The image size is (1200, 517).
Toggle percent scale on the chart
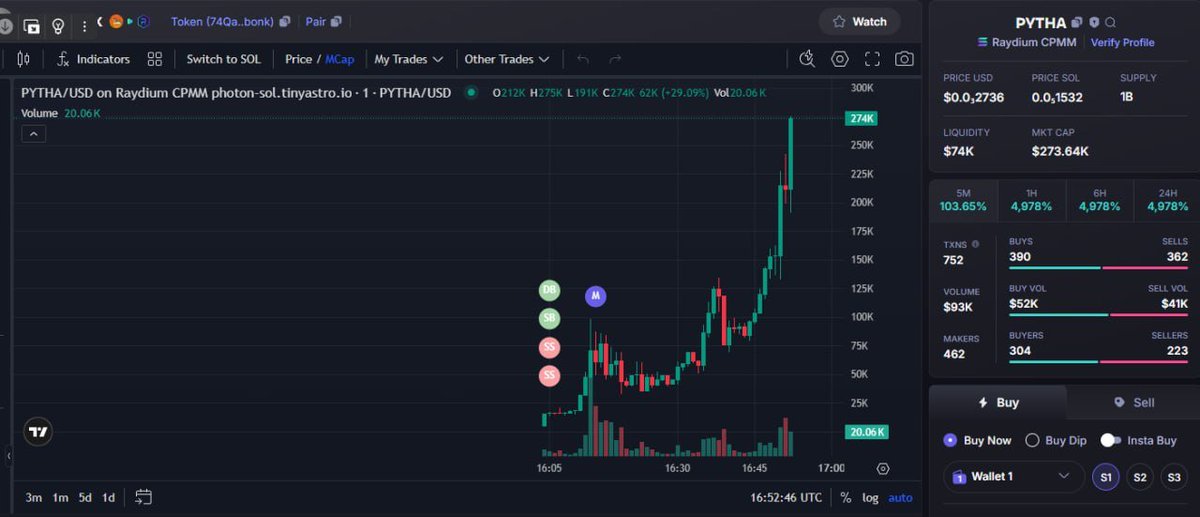tap(845, 497)
